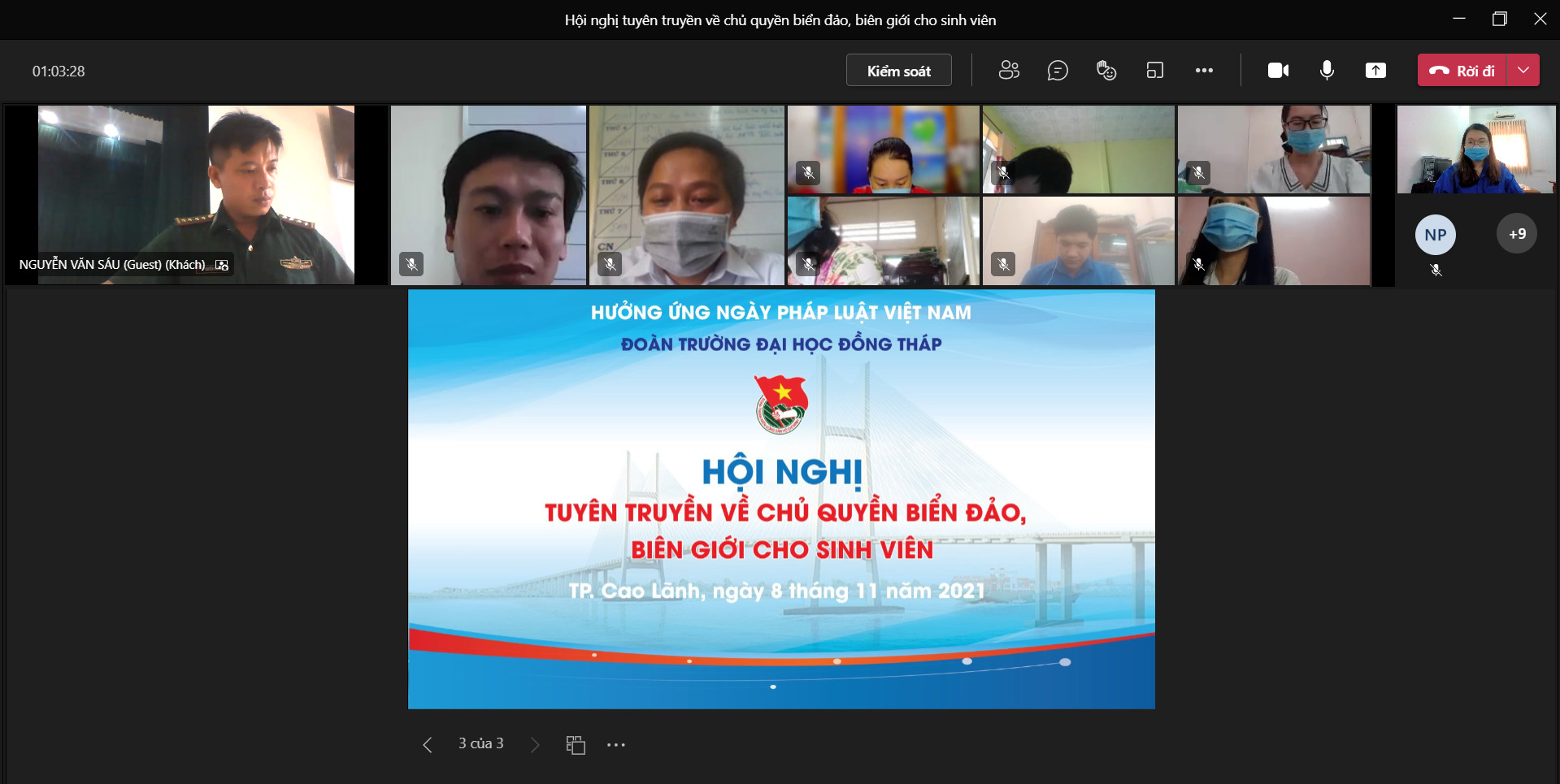Select NGUYỄN VĂN SÁU video tile
This screenshot has height=784, width=1560.
coord(196,195)
